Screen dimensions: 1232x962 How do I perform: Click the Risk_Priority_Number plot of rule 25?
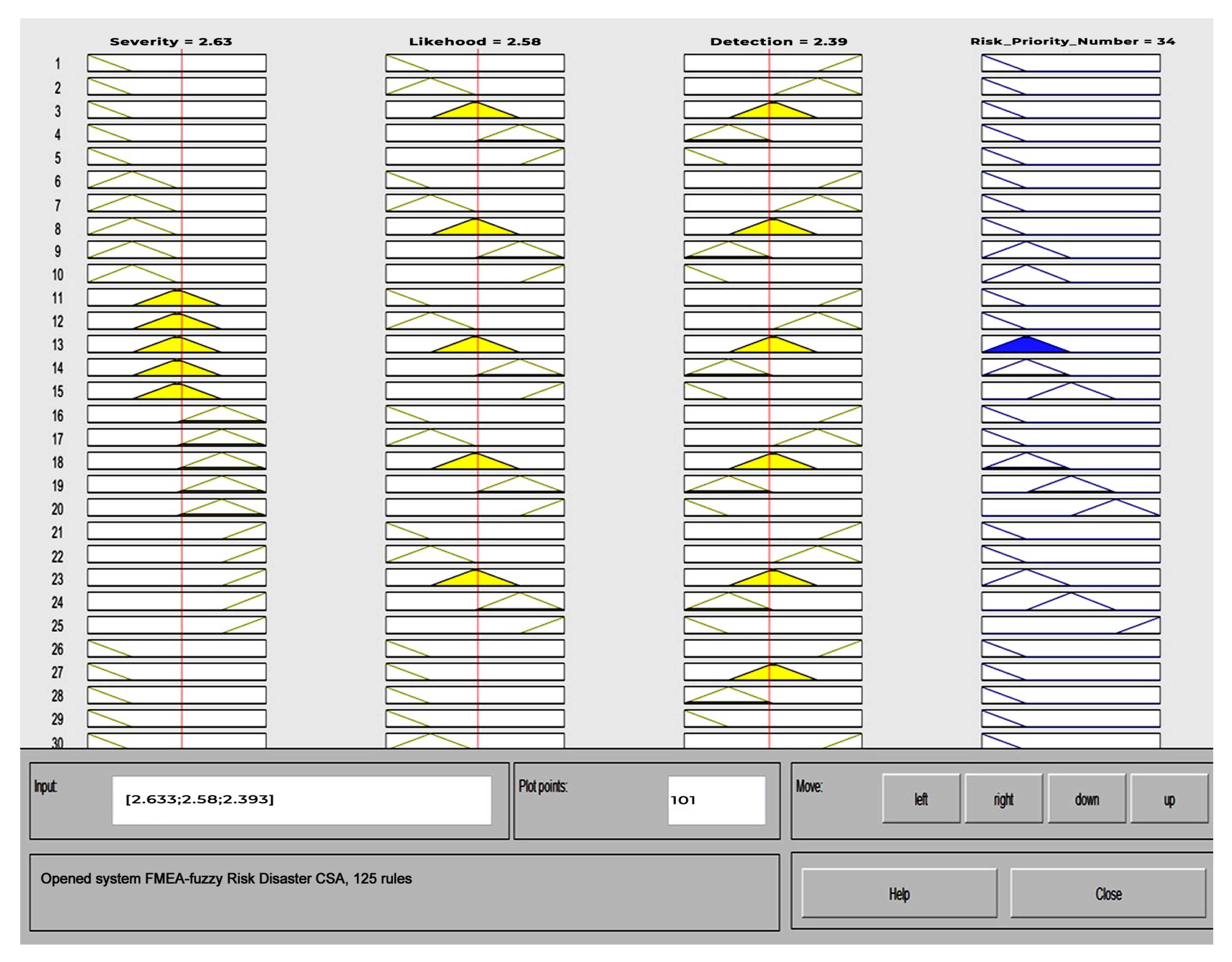(1071, 625)
